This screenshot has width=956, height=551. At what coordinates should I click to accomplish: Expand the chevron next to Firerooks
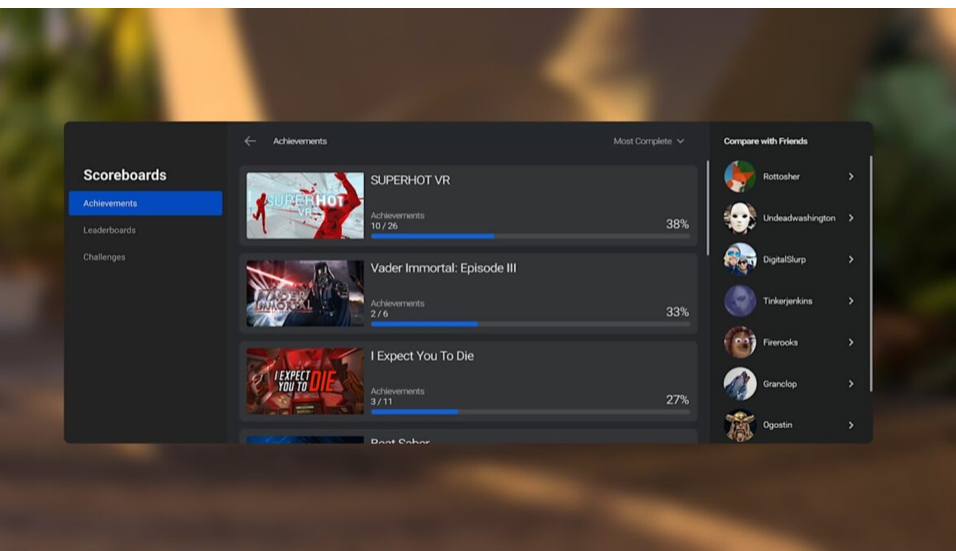(x=851, y=343)
